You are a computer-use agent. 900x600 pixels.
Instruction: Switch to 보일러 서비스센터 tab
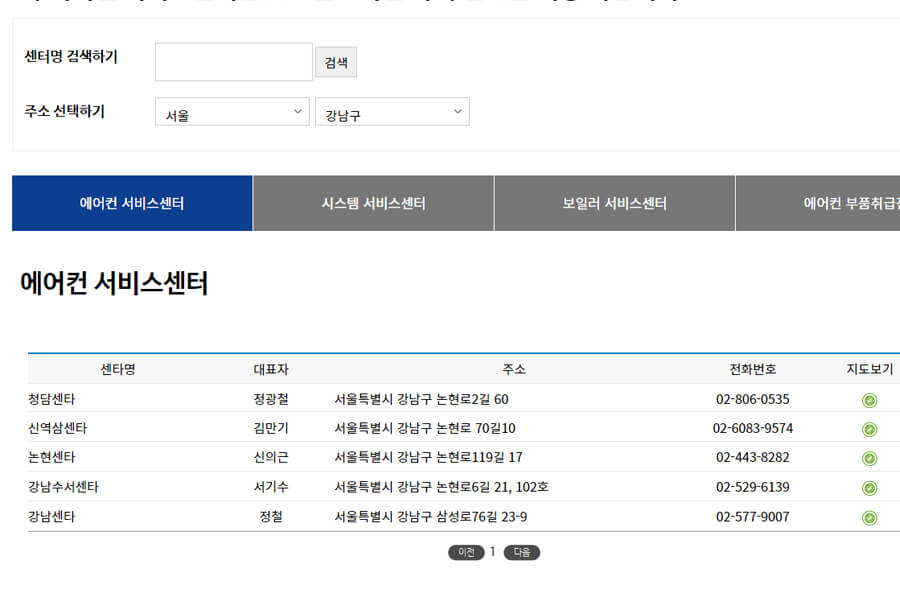[x=614, y=203]
